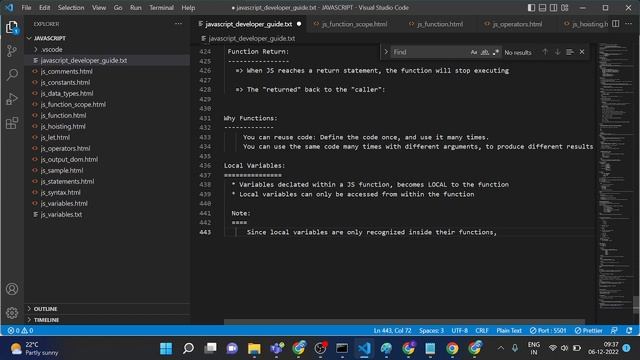This screenshot has height=360, width=640.
Task: Change line ending via CRLF item
Action: (482, 330)
